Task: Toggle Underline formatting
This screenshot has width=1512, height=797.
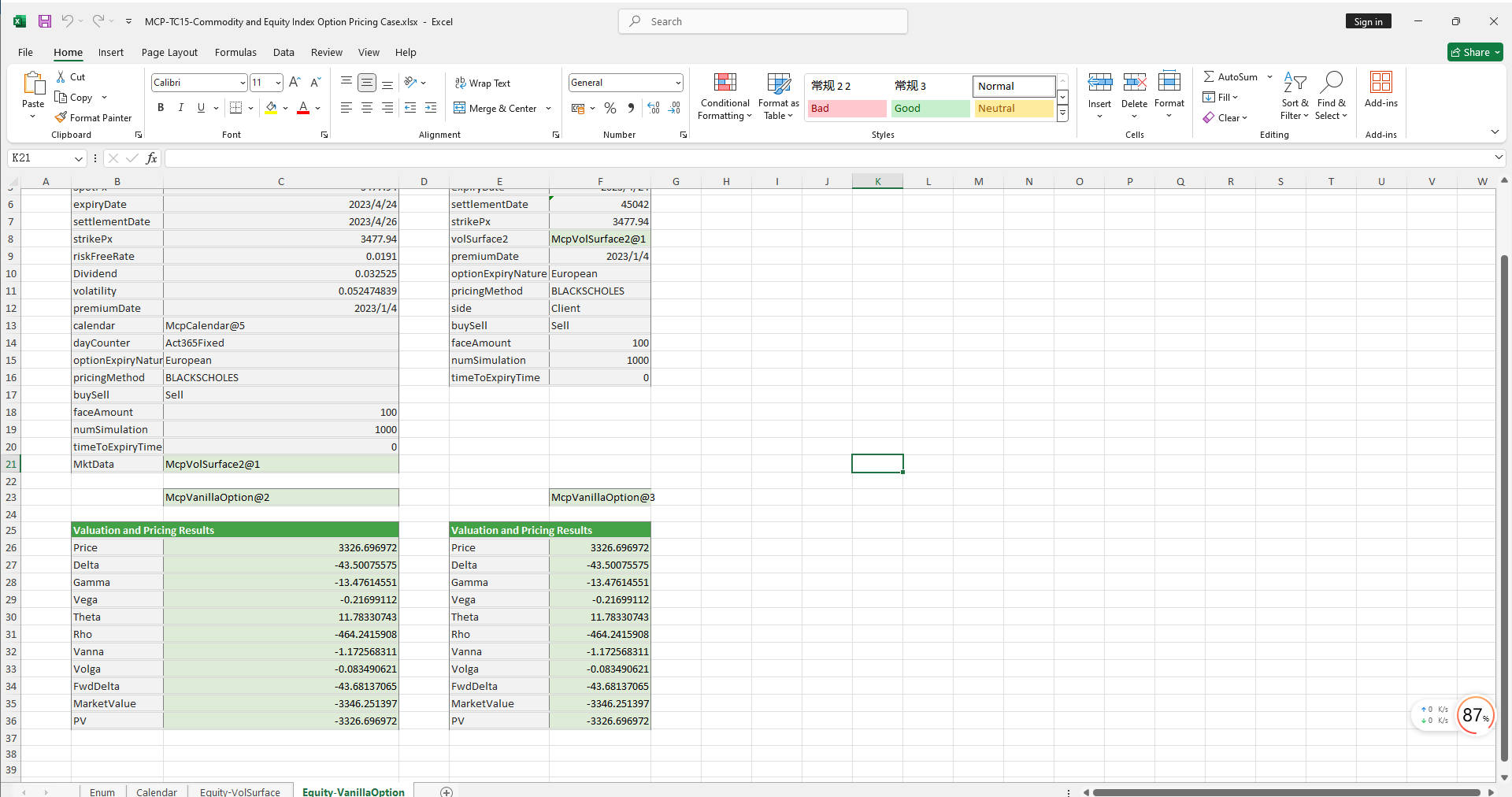Action: pyautogui.click(x=201, y=108)
